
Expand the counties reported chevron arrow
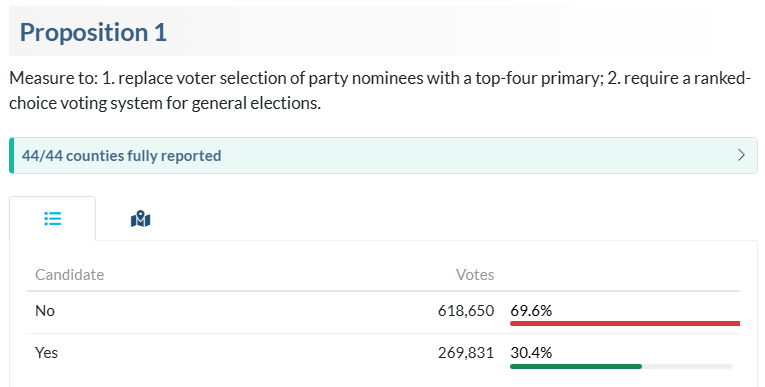(x=741, y=155)
